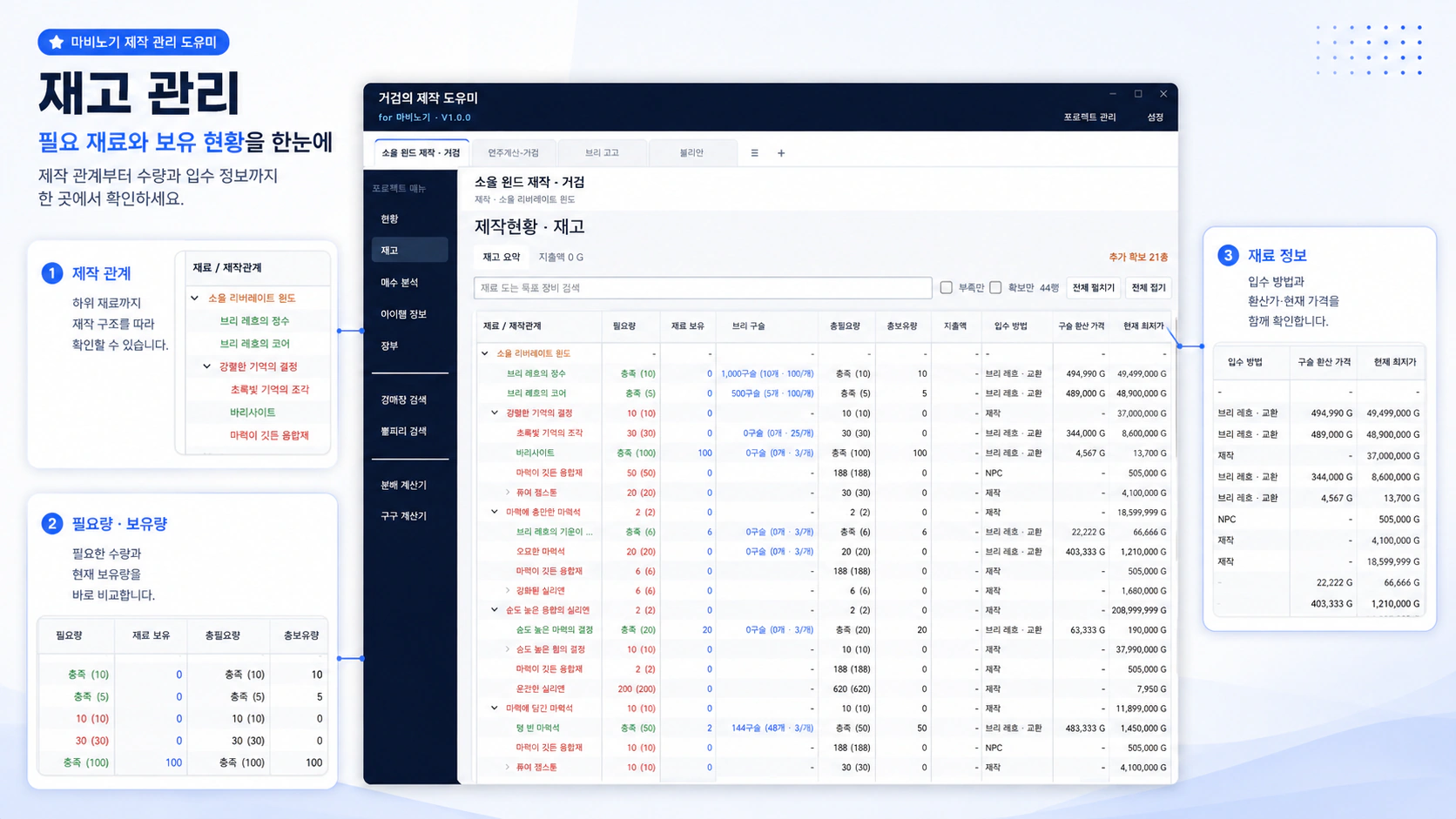
Task: Open the 144구슬 (48개 · 3/개) link
Action: pyautogui.click(x=772, y=728)
